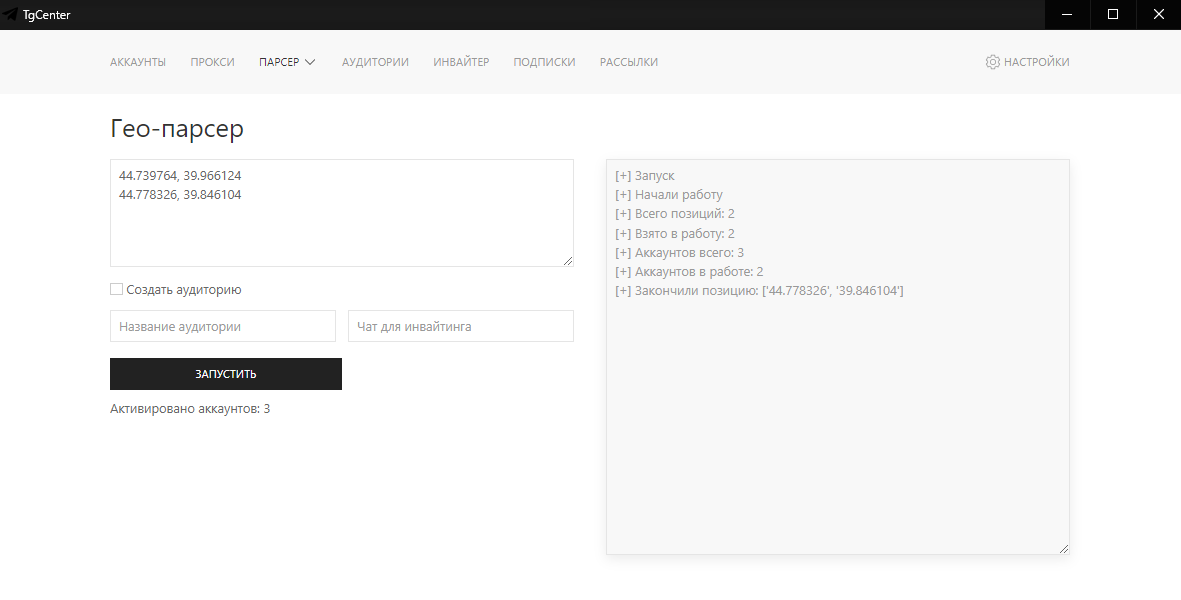Minimize the TgCenter window

click(x=1068, y=15)
